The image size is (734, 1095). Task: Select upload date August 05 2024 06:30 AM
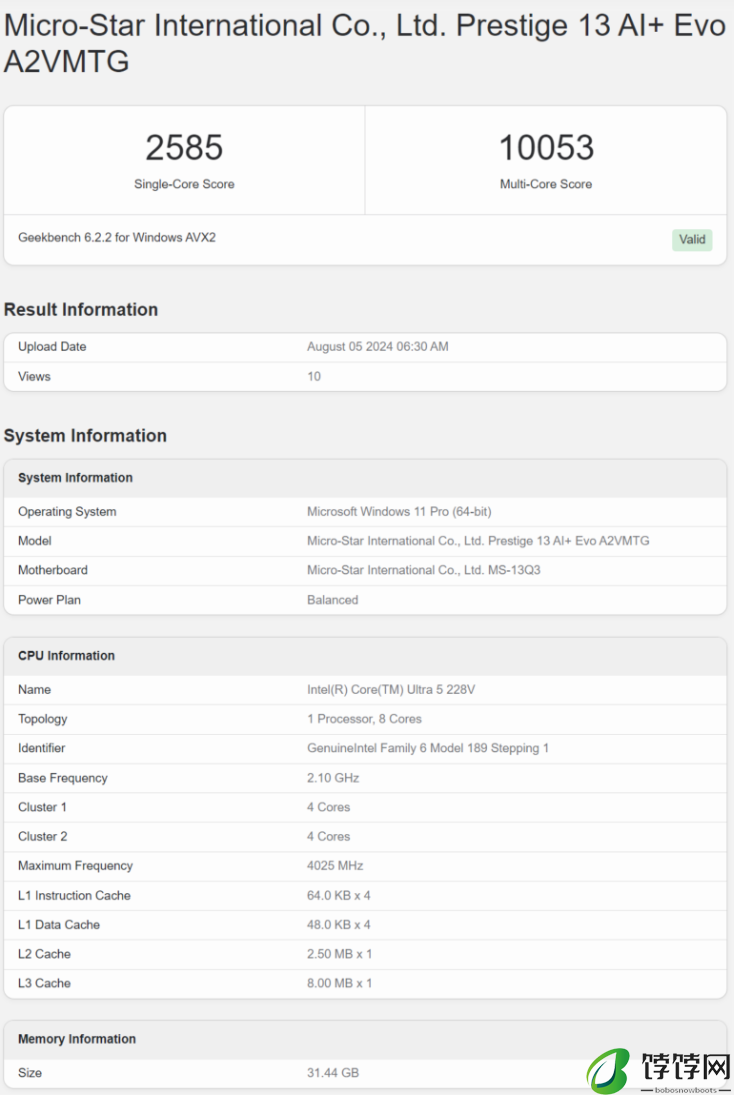pyautogui.click(x=378, y=347)
